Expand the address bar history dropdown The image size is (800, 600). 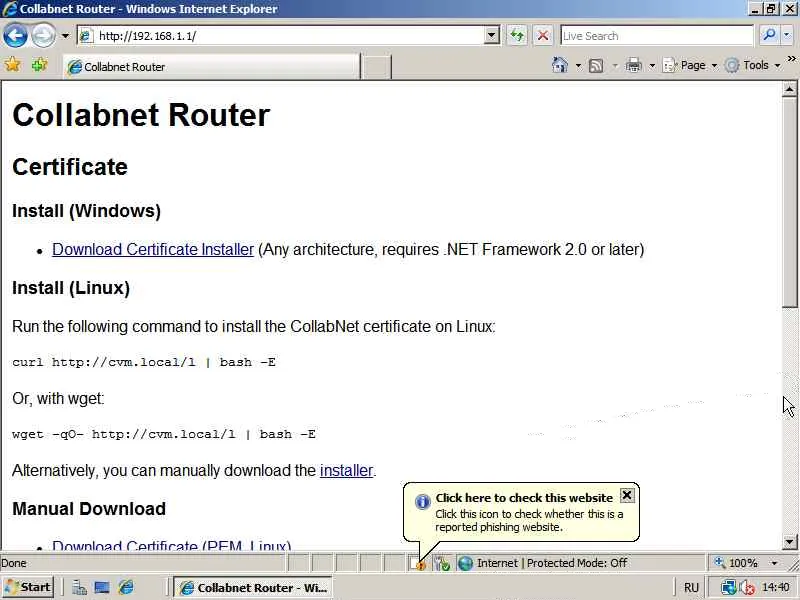[491, 36]
